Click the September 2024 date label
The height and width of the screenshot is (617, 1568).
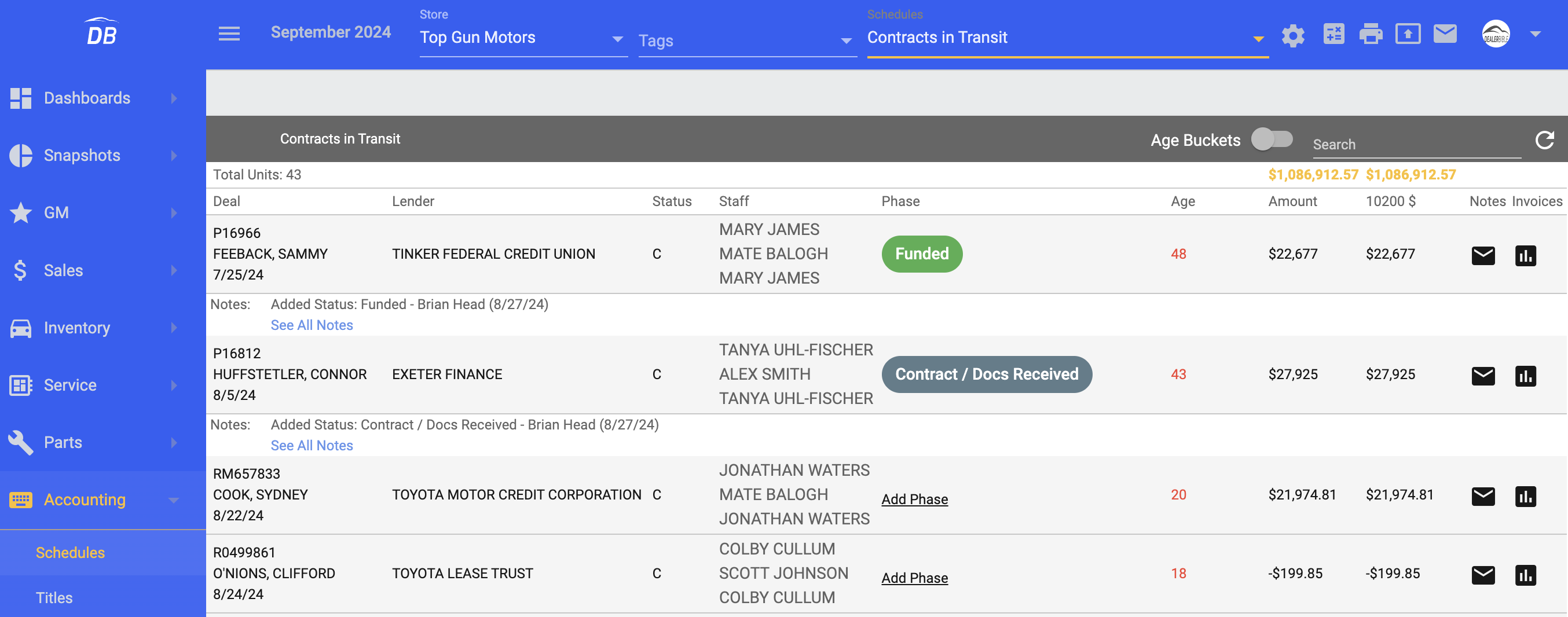[331, 32]
